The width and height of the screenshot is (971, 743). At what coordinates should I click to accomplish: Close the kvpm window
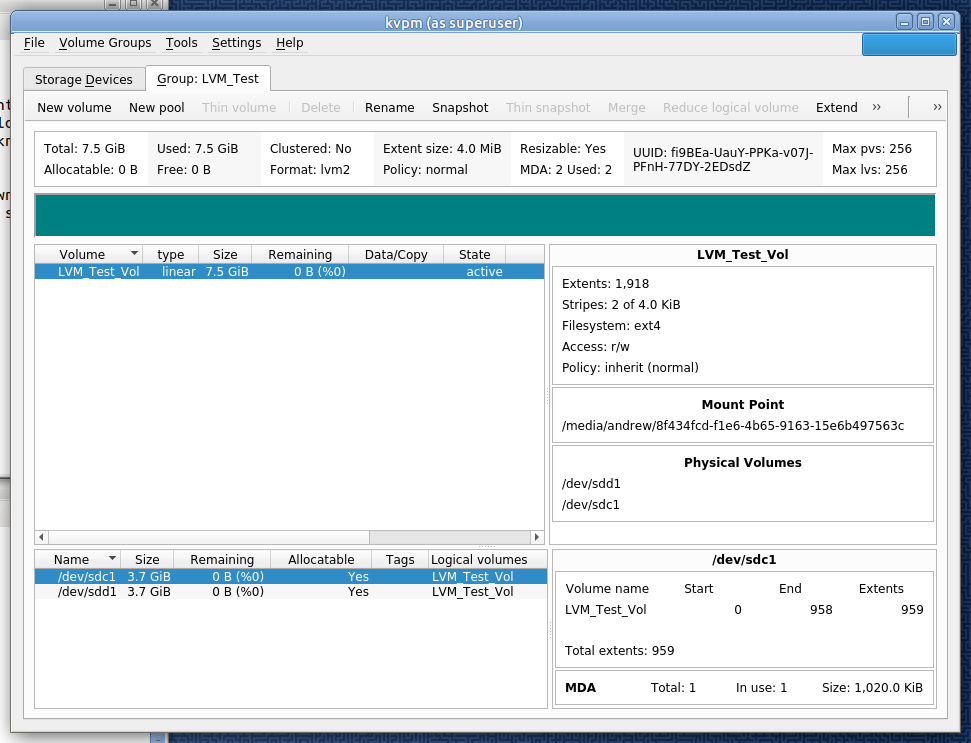(946, 22)
